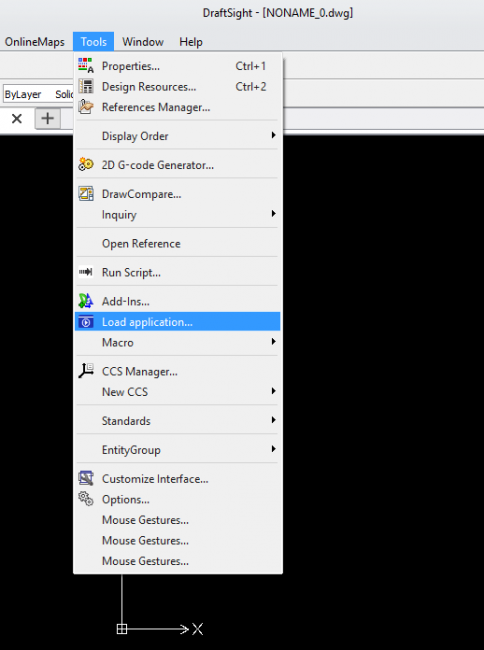Choose Run Script... entry text

(131, 273)
